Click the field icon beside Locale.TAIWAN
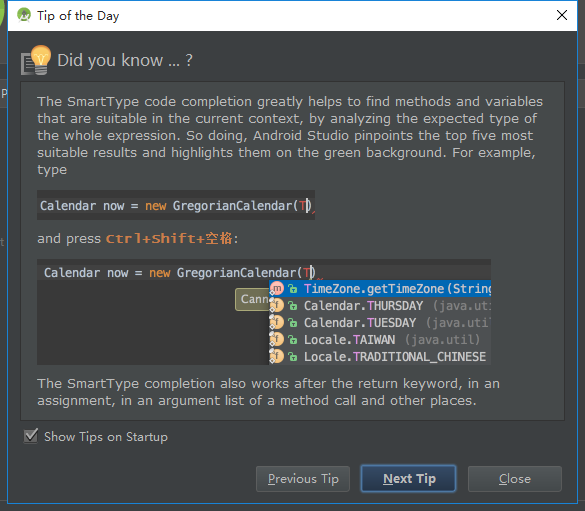Viewport: 585px width, 511px height. point(277,340)
